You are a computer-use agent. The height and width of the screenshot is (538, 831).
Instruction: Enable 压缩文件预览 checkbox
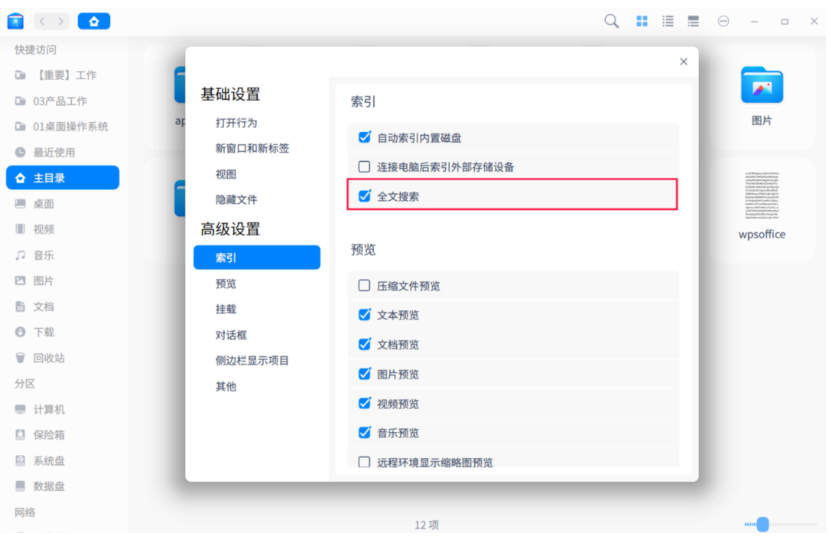pyautogui.click(x=364, y=286)
